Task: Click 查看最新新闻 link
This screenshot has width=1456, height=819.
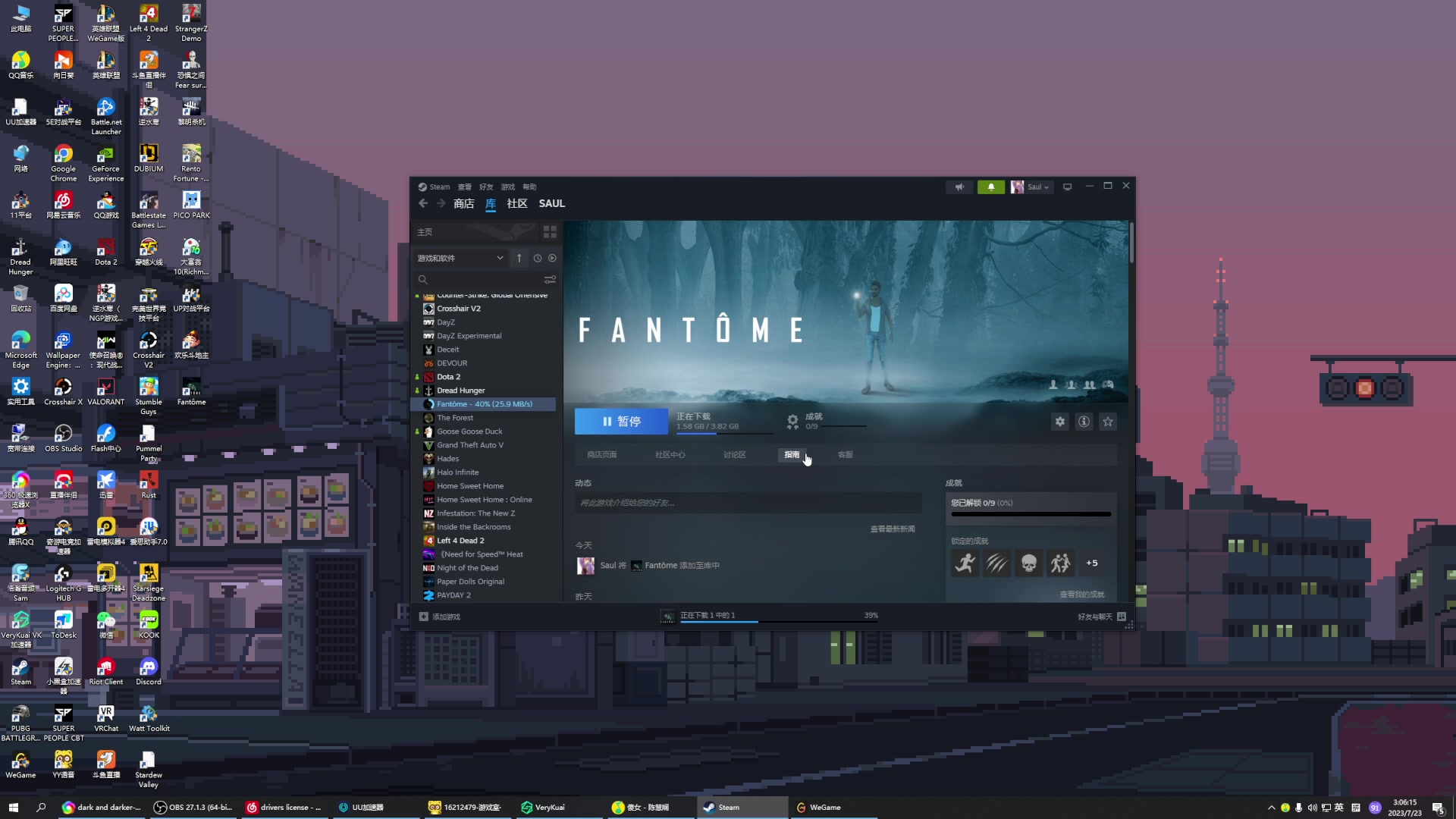Action: click(893, 529)
